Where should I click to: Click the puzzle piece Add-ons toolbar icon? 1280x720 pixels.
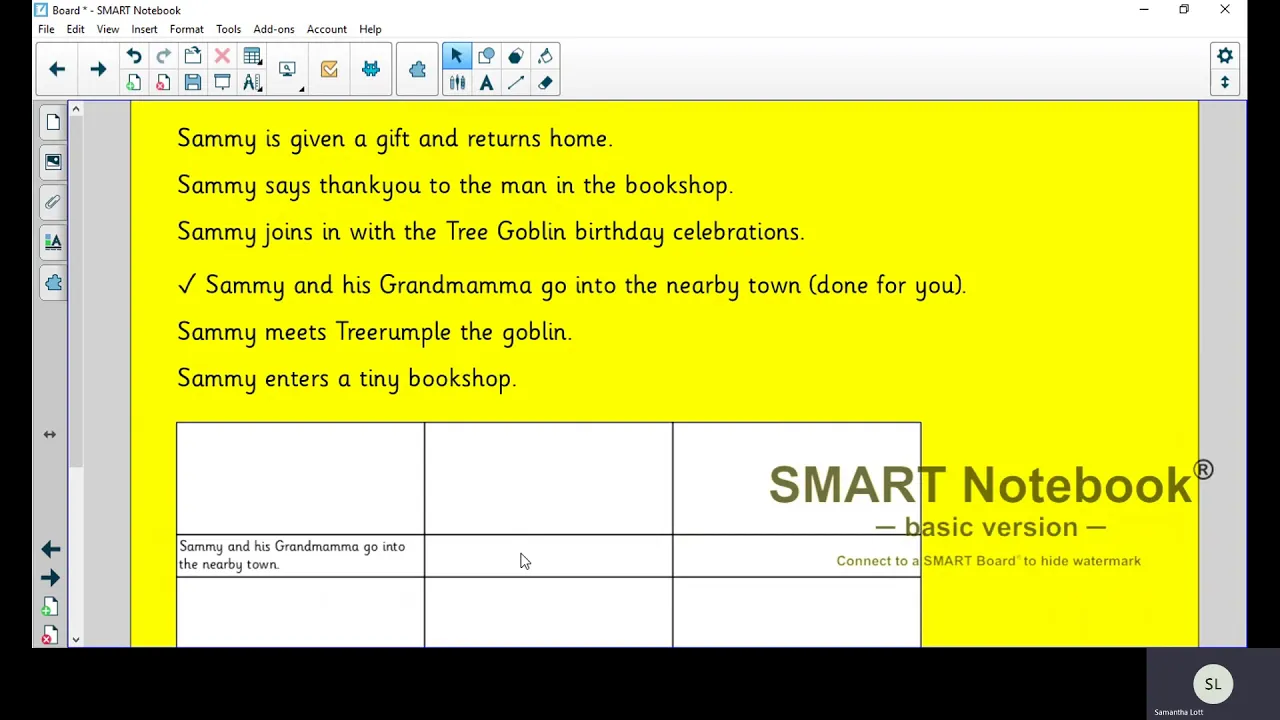tap(417, 69)
